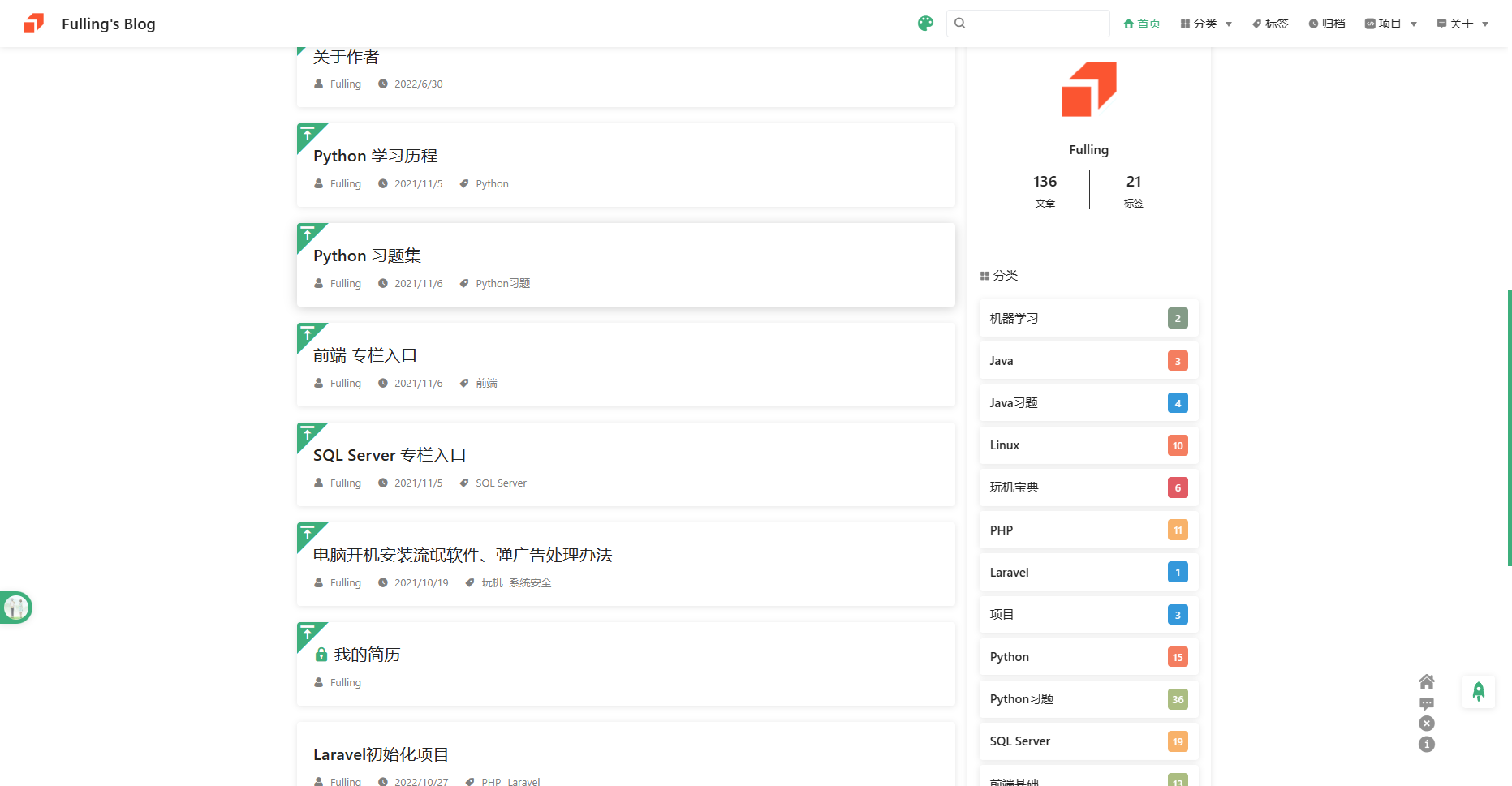Image resolution: width=1512 pixels, height=786 pixels.
Task: Open the article 前端 专栏入口
Action: pyautogui.click(x=365, y=355)
